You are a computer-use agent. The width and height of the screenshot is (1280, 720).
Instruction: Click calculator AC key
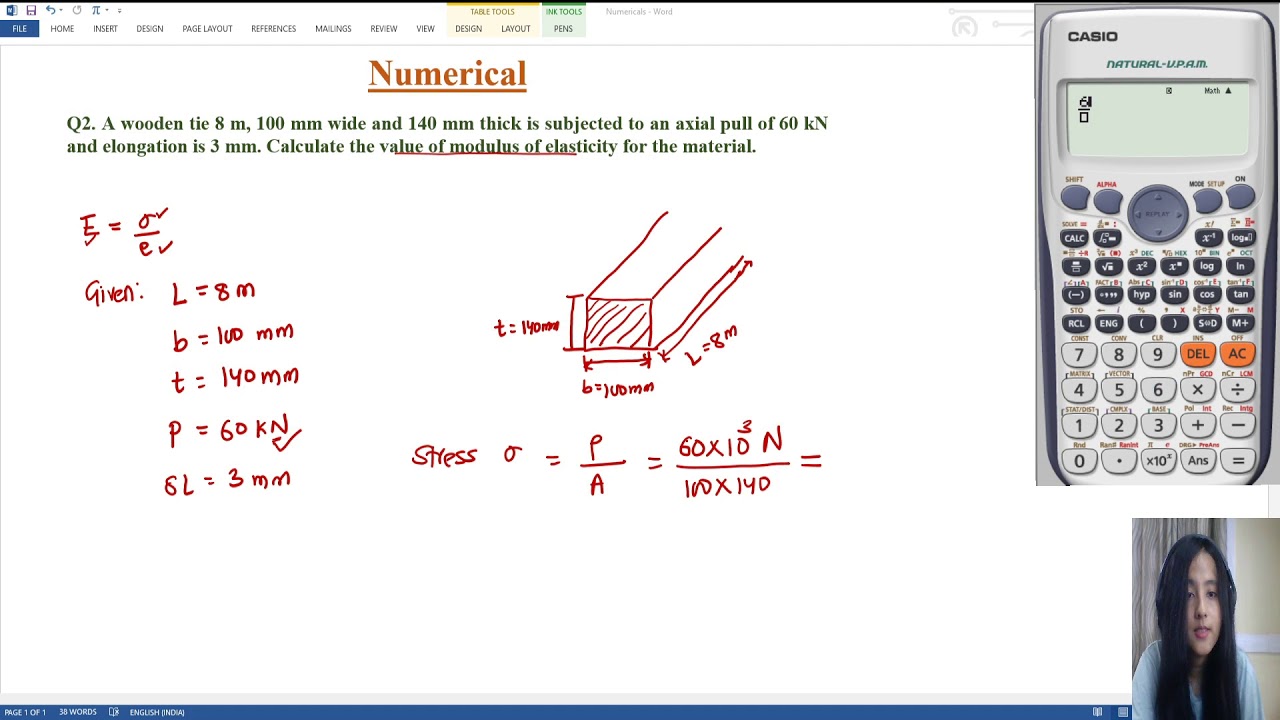point(1237,354)
